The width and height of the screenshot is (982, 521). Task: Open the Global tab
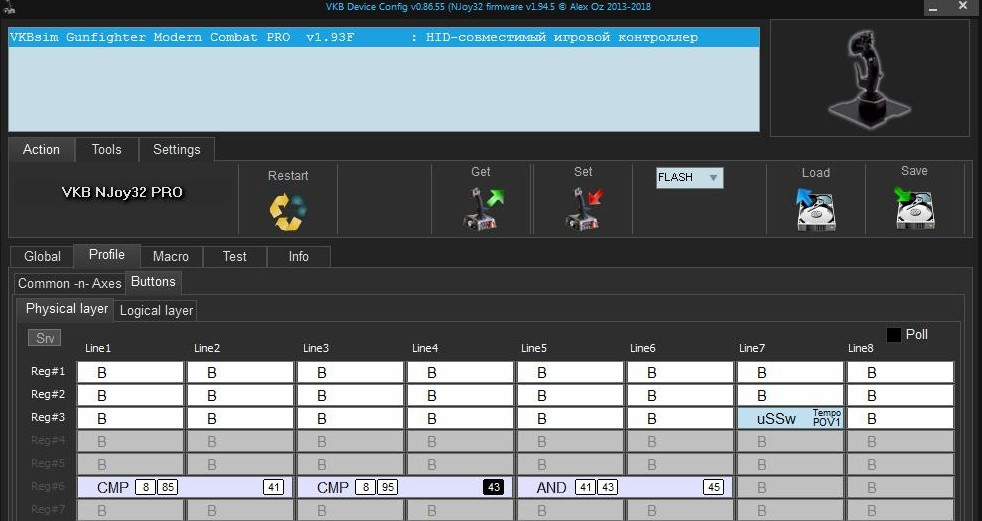tap(43, 256)
